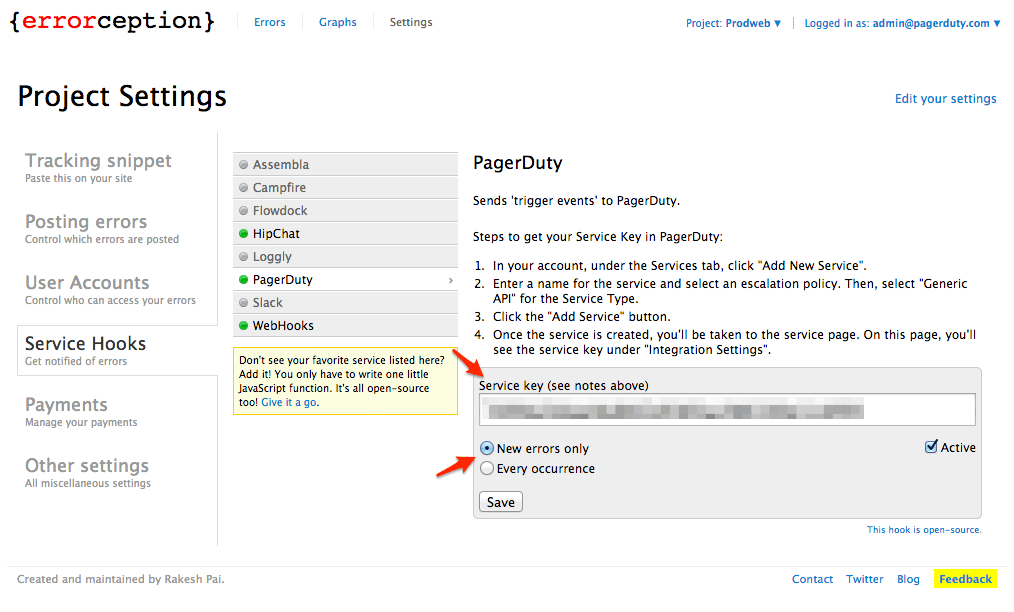
Task: Select the Every occurrence option
Action: [x=486, y=467]
